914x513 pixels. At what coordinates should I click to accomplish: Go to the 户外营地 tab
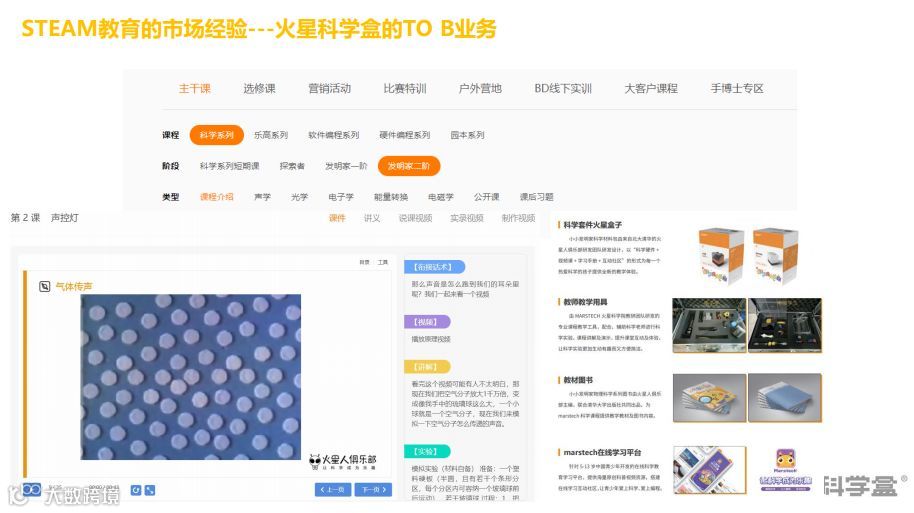[x=480, y=89]
